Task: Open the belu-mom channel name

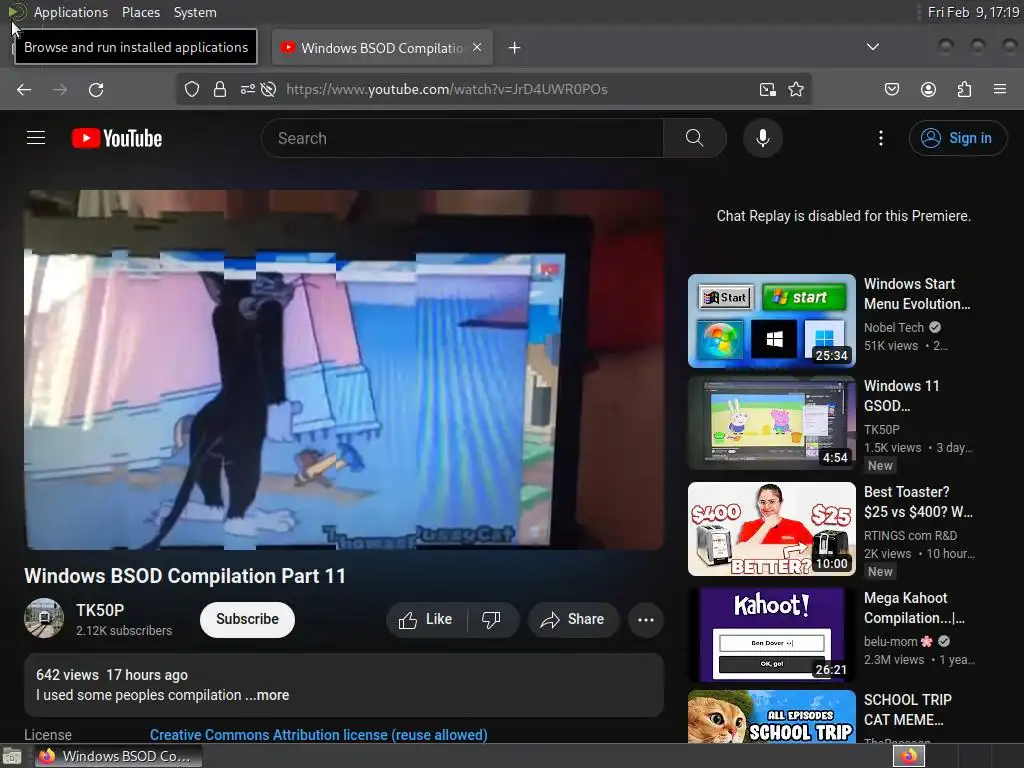Action: 899,641
